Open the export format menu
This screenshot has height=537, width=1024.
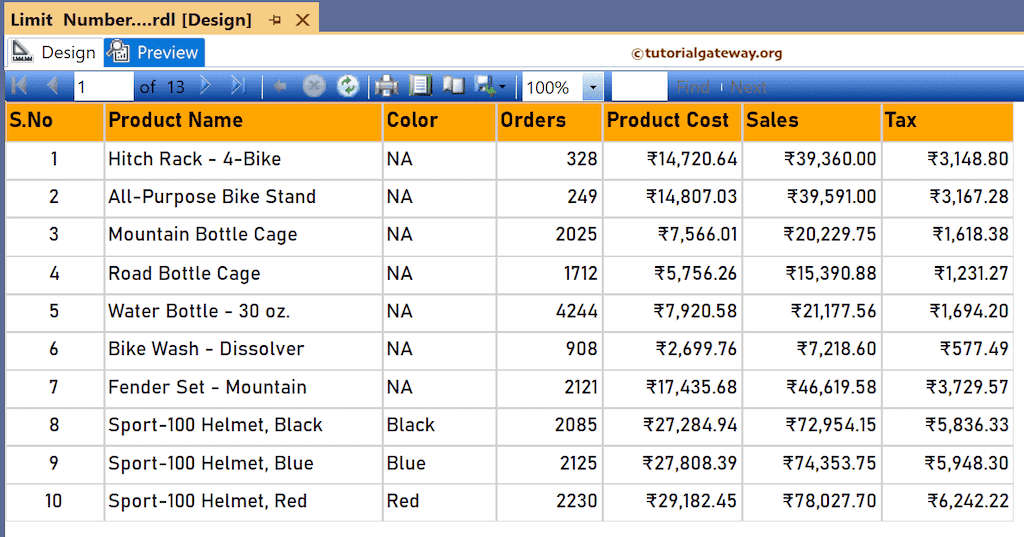(490, 86)
